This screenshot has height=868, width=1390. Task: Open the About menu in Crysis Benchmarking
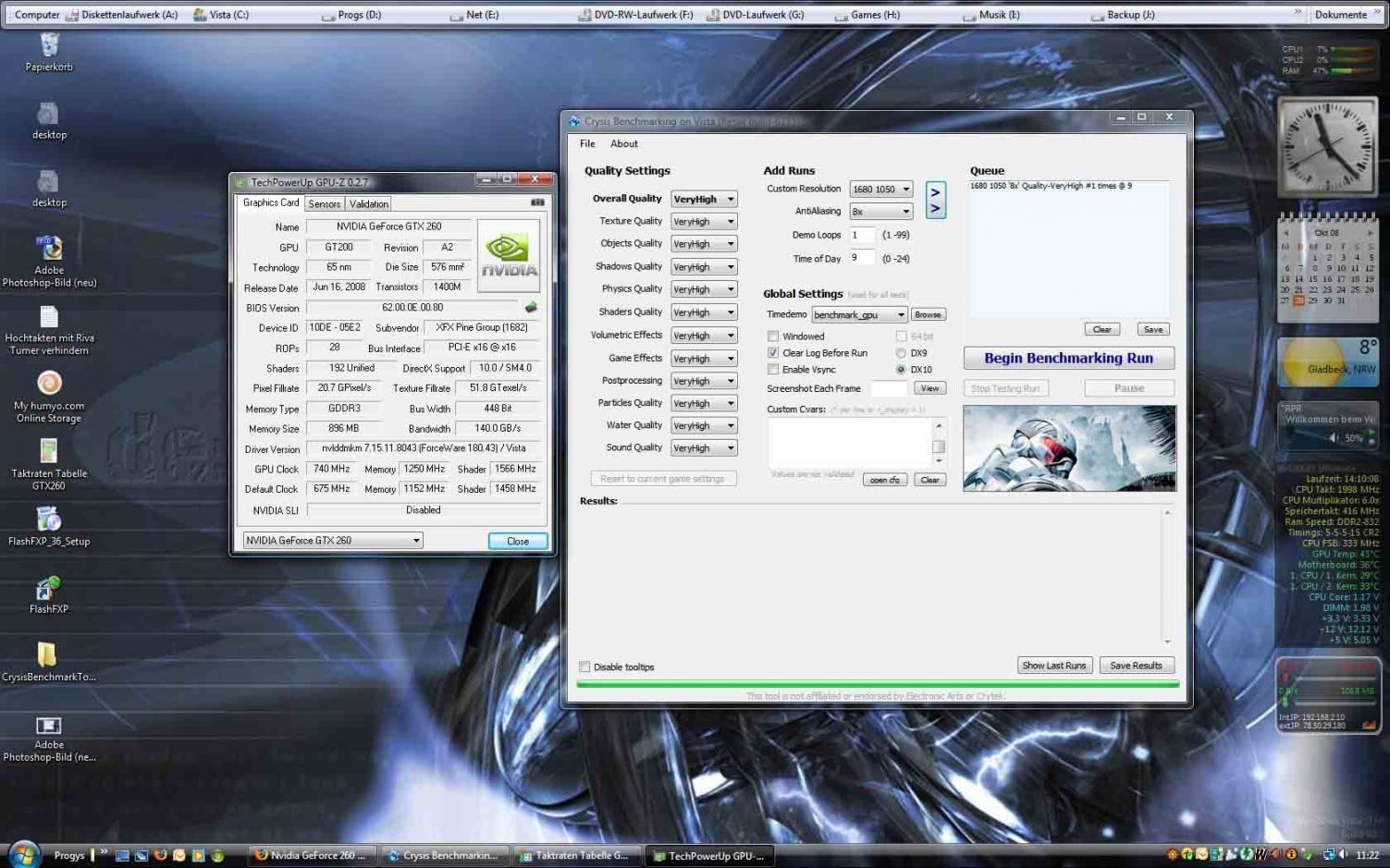(624, 143)
